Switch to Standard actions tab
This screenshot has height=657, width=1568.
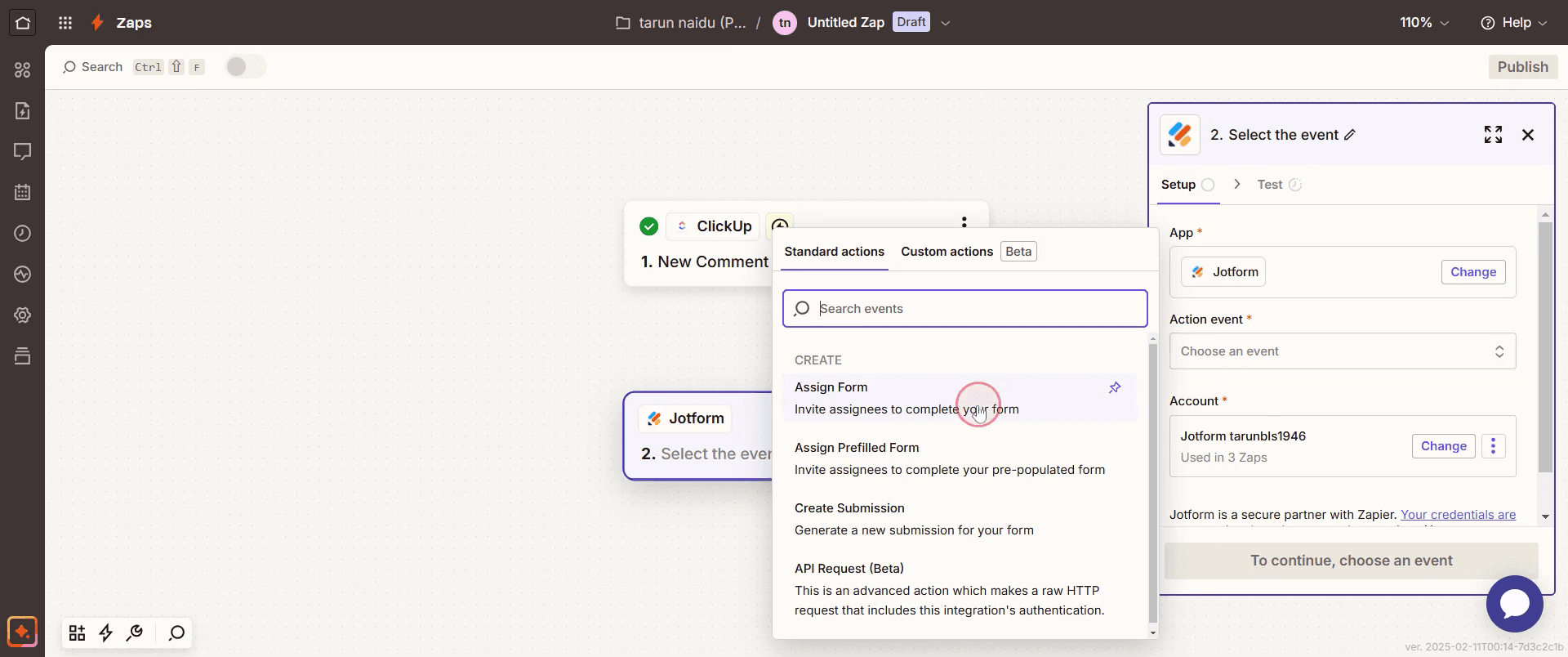click(x=834, y=252)
